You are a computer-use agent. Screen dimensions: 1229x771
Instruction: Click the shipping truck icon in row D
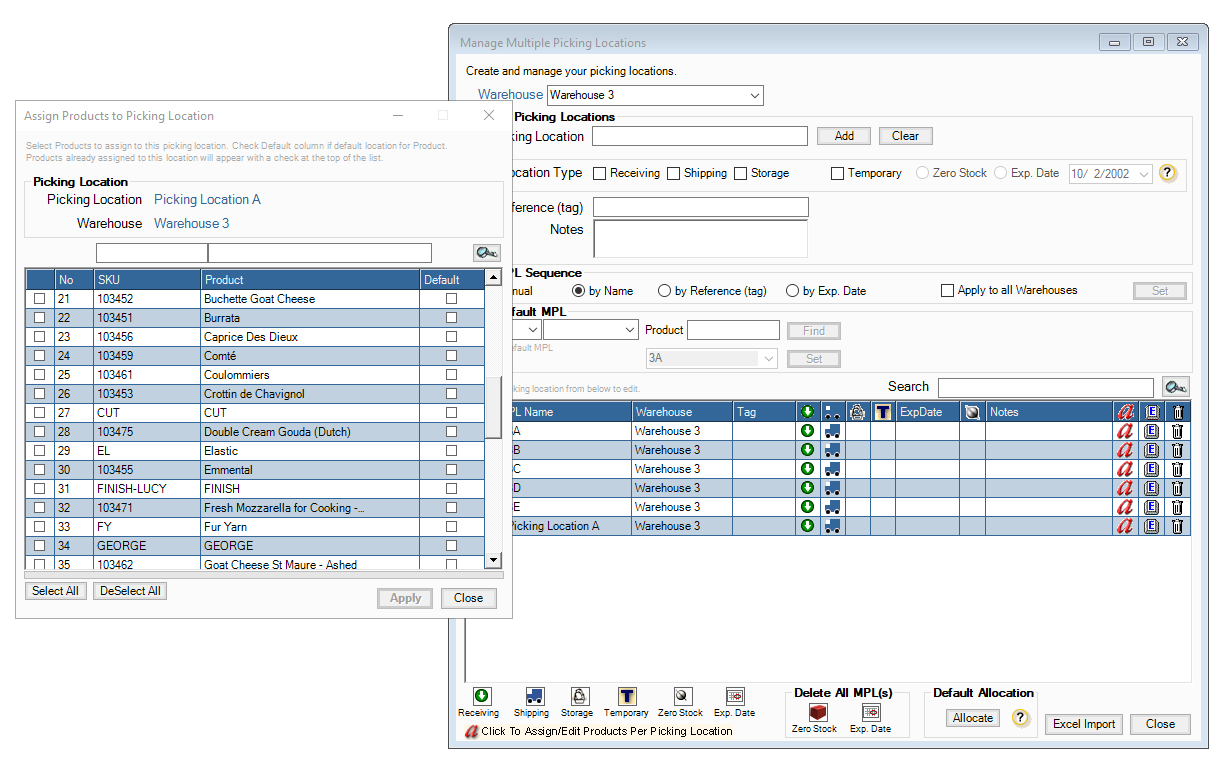pyautogui.click(x=832, y=488)
